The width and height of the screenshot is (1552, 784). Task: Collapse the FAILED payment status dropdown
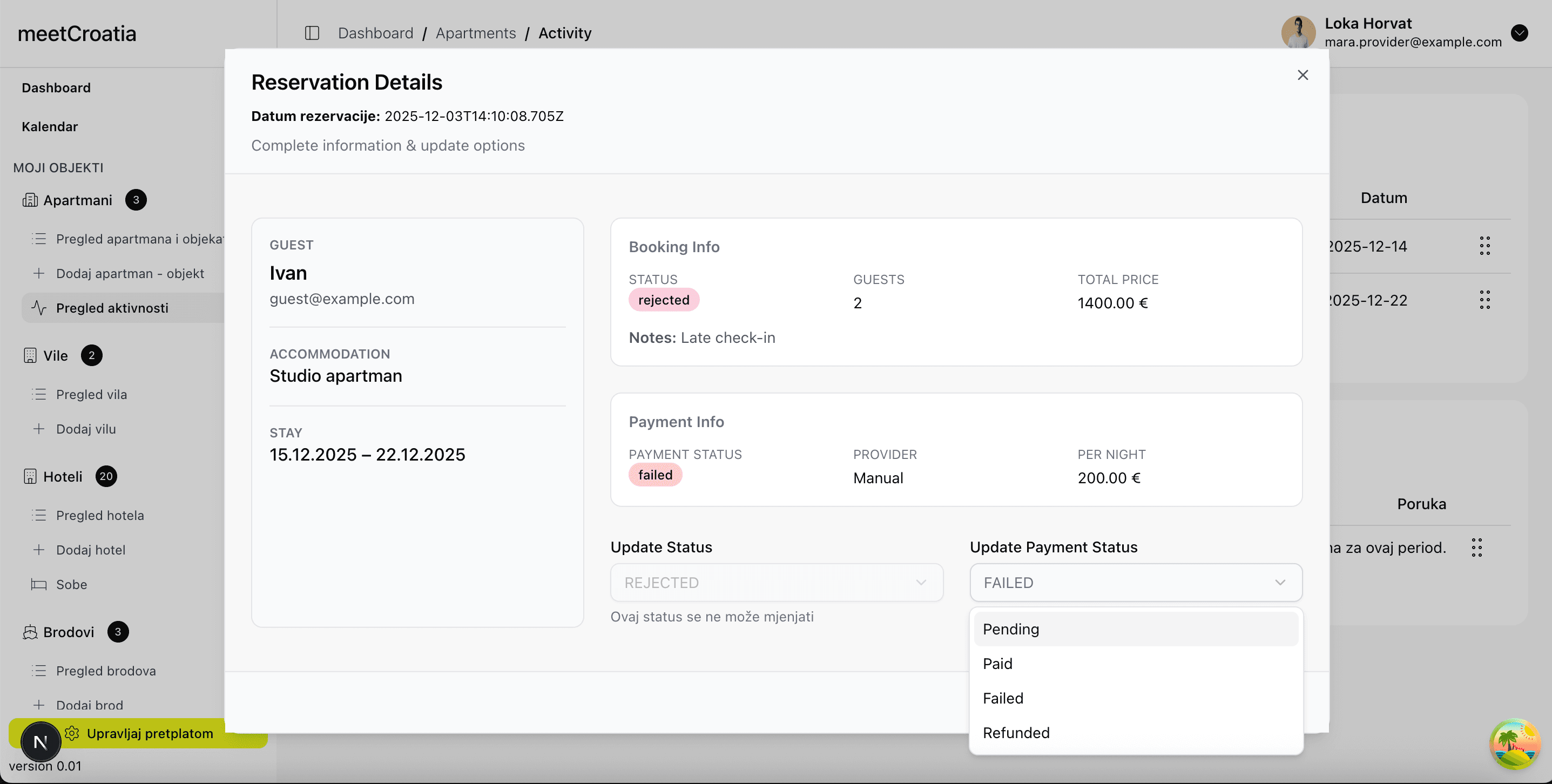1136,583
